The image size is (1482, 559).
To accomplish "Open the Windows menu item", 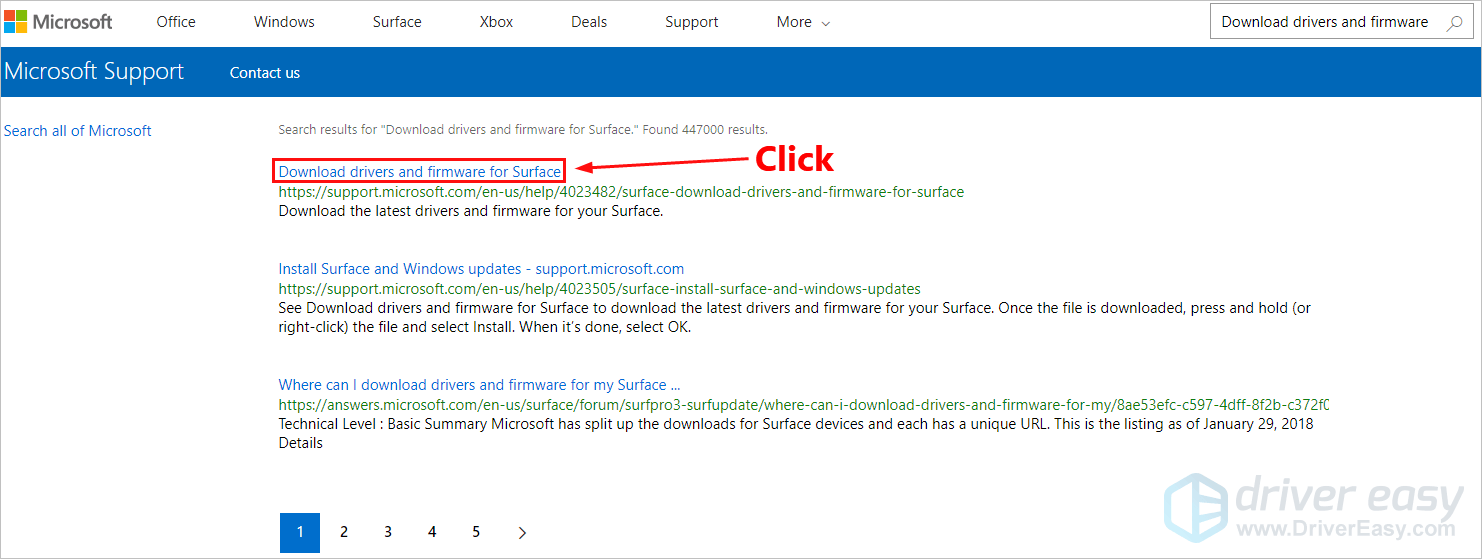I will 284,22.
